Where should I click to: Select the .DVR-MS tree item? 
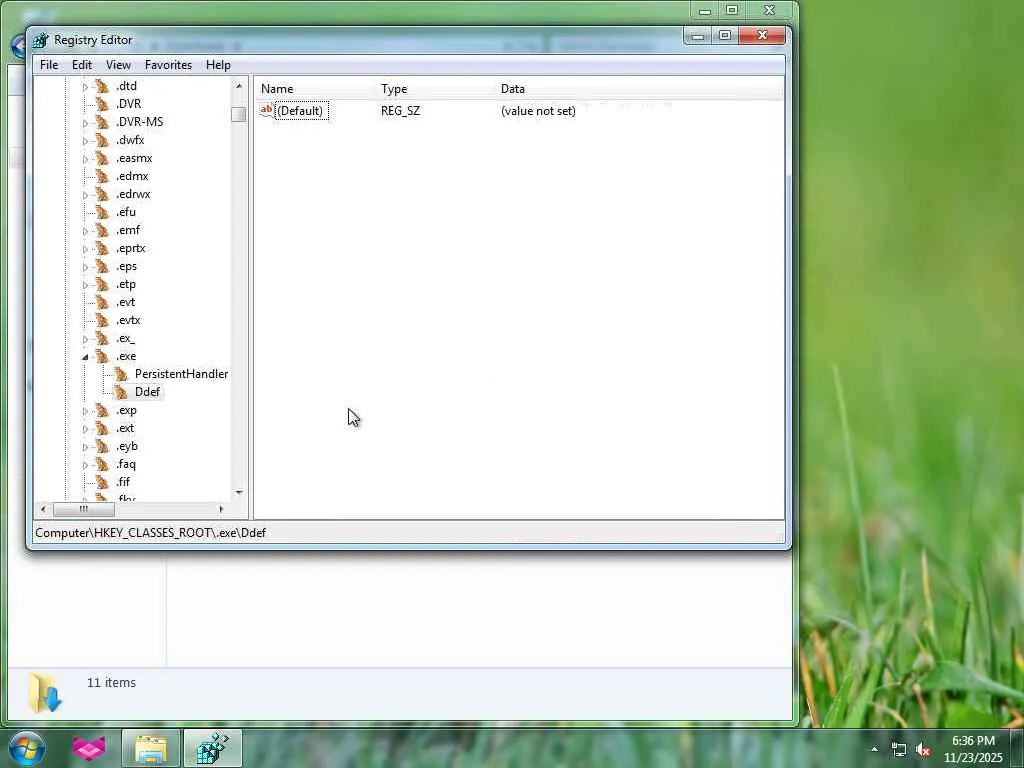[139, 122]
